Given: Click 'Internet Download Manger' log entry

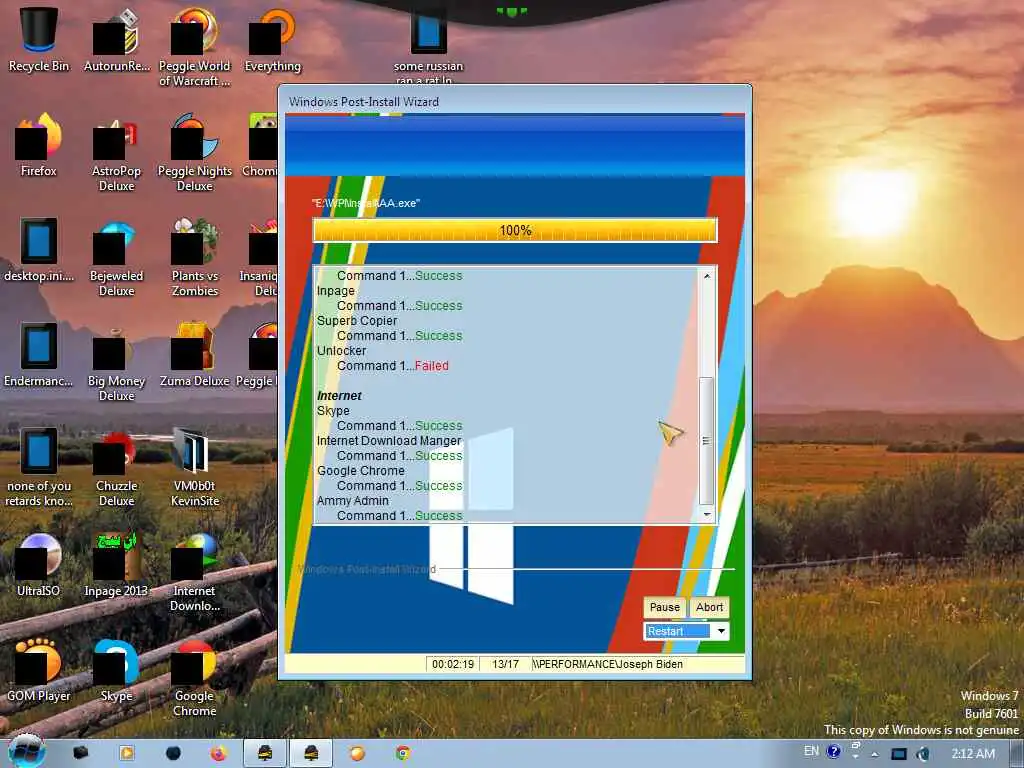Looking at the screenshot, I should click(389, 441).
